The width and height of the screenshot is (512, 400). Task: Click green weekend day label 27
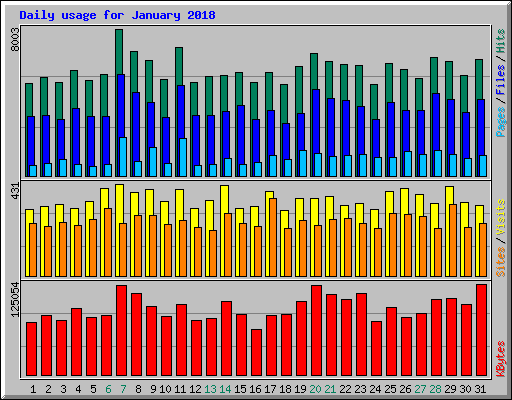pos(420,389)
